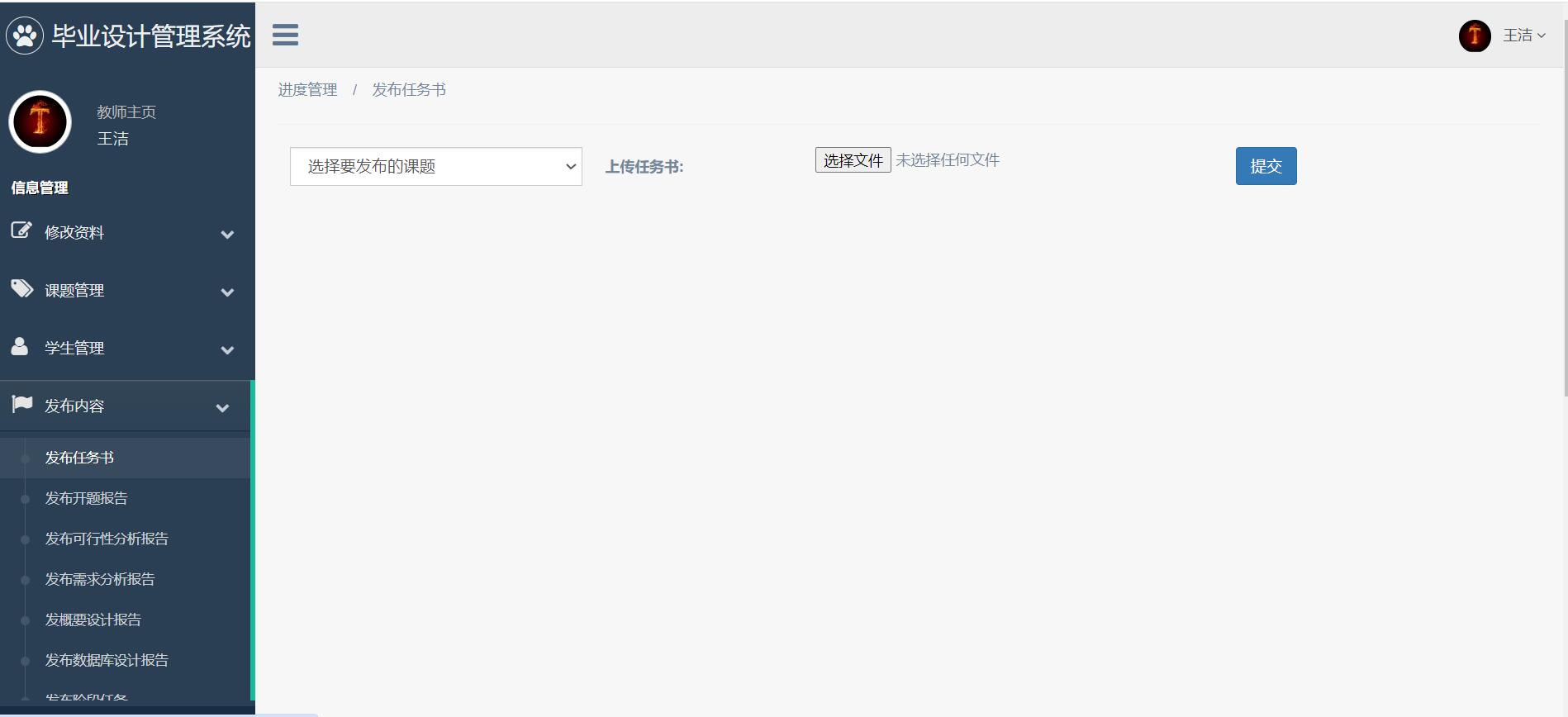The height and width of the screenshot is (717, 1568).
Task: Click the 王洁 name in sidebar
Action: point(113,139)
